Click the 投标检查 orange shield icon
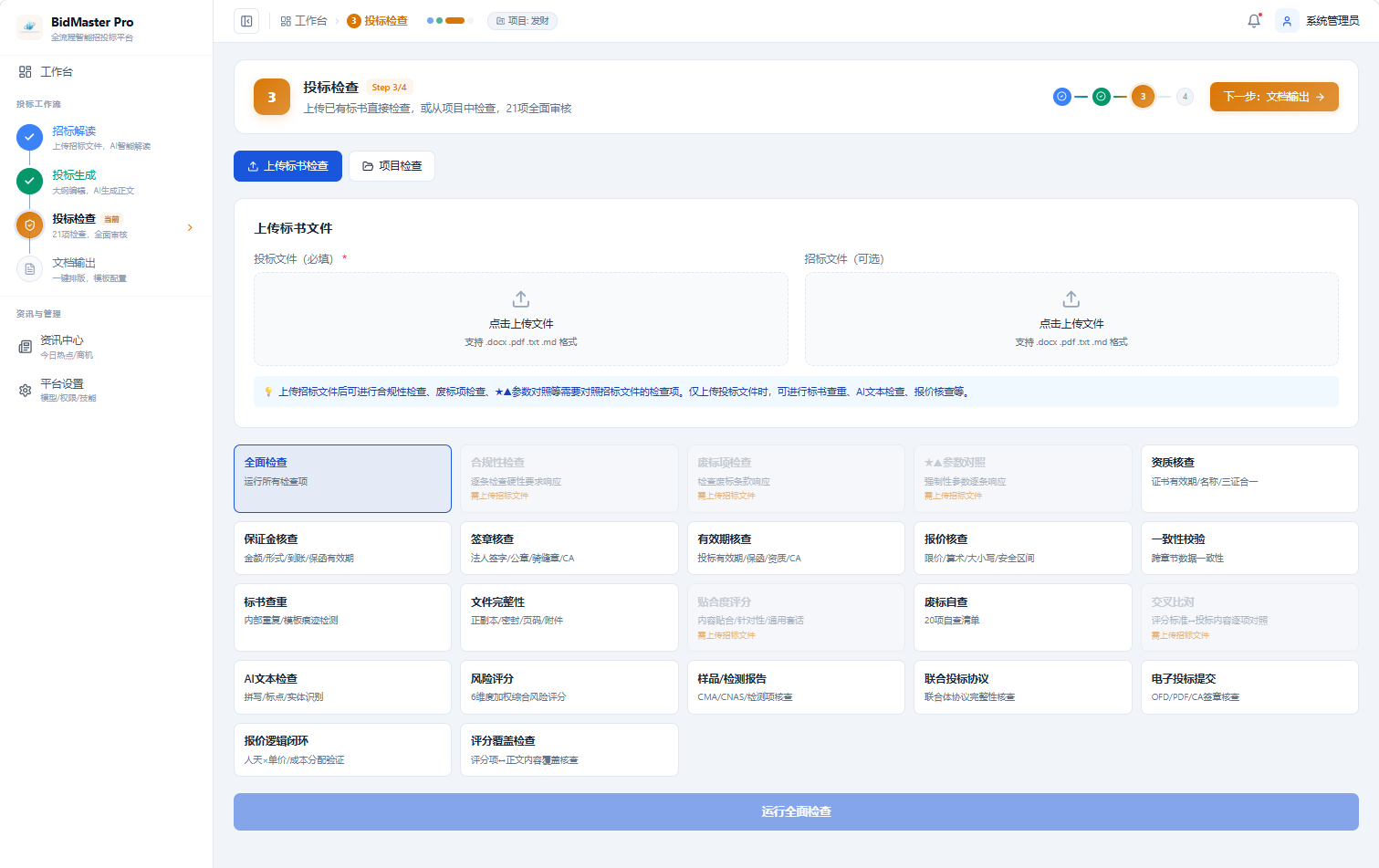 (29, 225)
